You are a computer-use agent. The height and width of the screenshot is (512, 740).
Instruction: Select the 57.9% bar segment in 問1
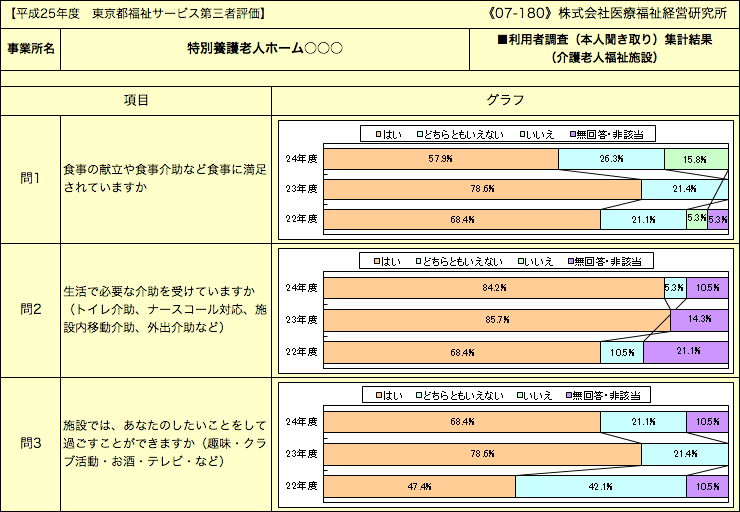click(441, 159)
